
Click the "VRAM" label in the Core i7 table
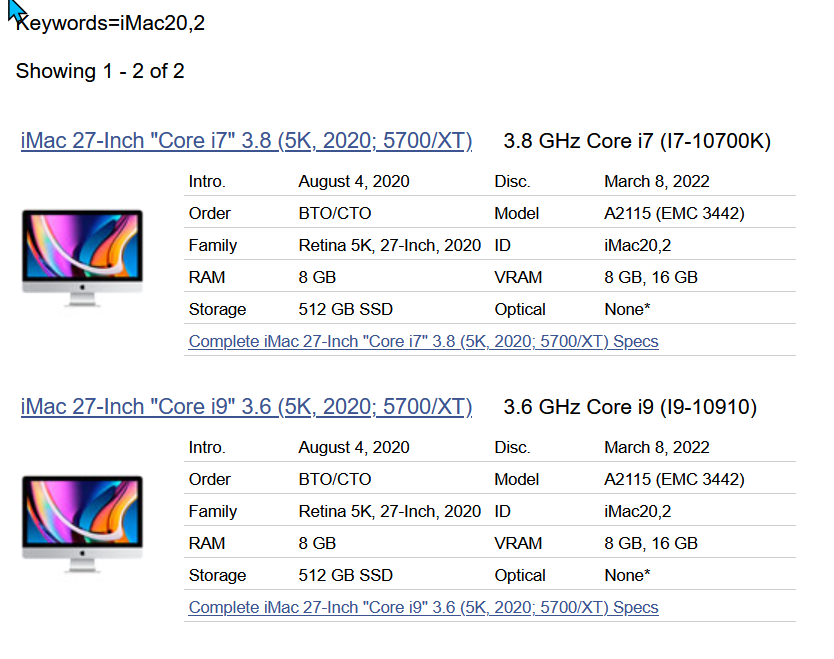(518, 277)
